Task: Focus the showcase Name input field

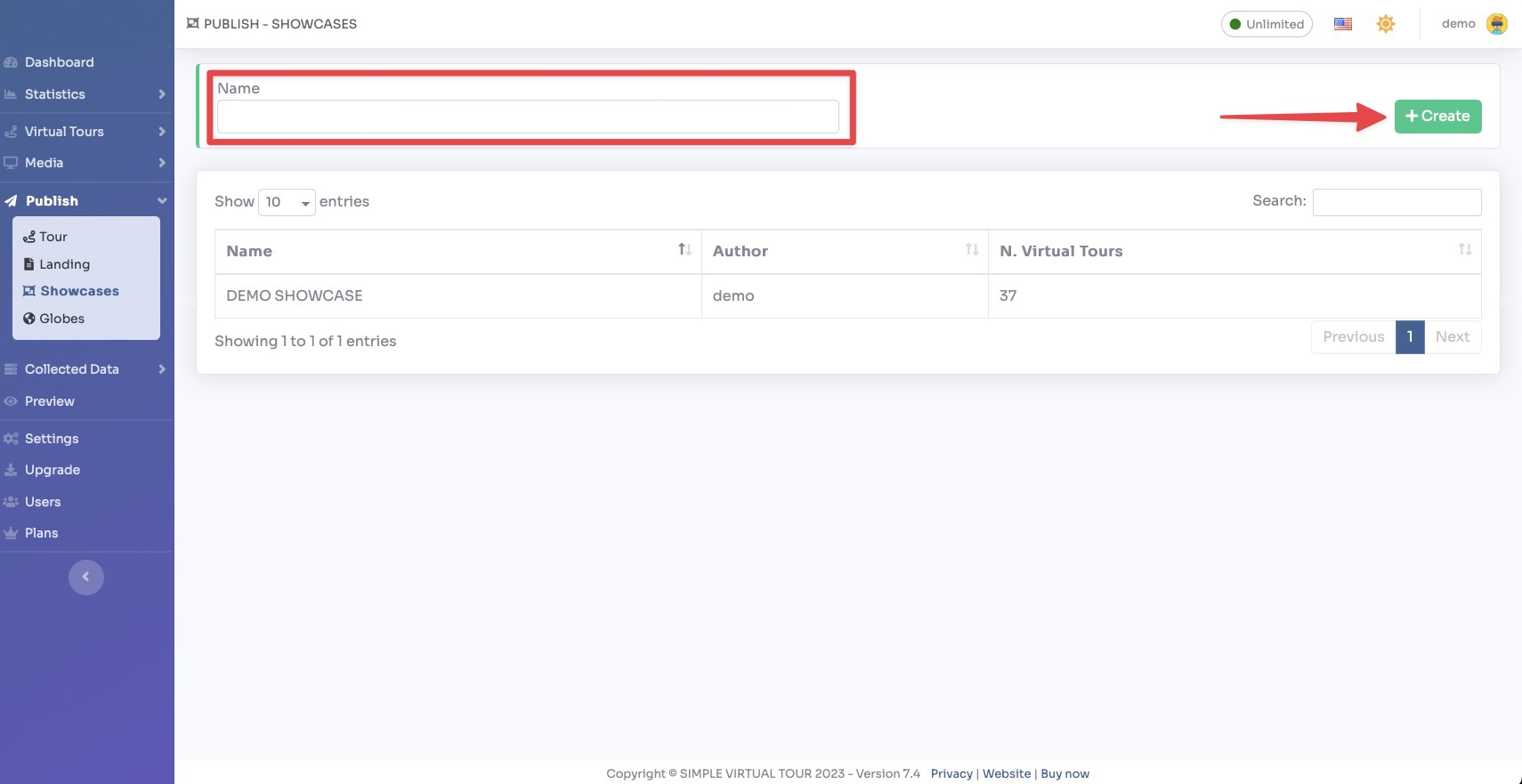Action: (528, 117)
